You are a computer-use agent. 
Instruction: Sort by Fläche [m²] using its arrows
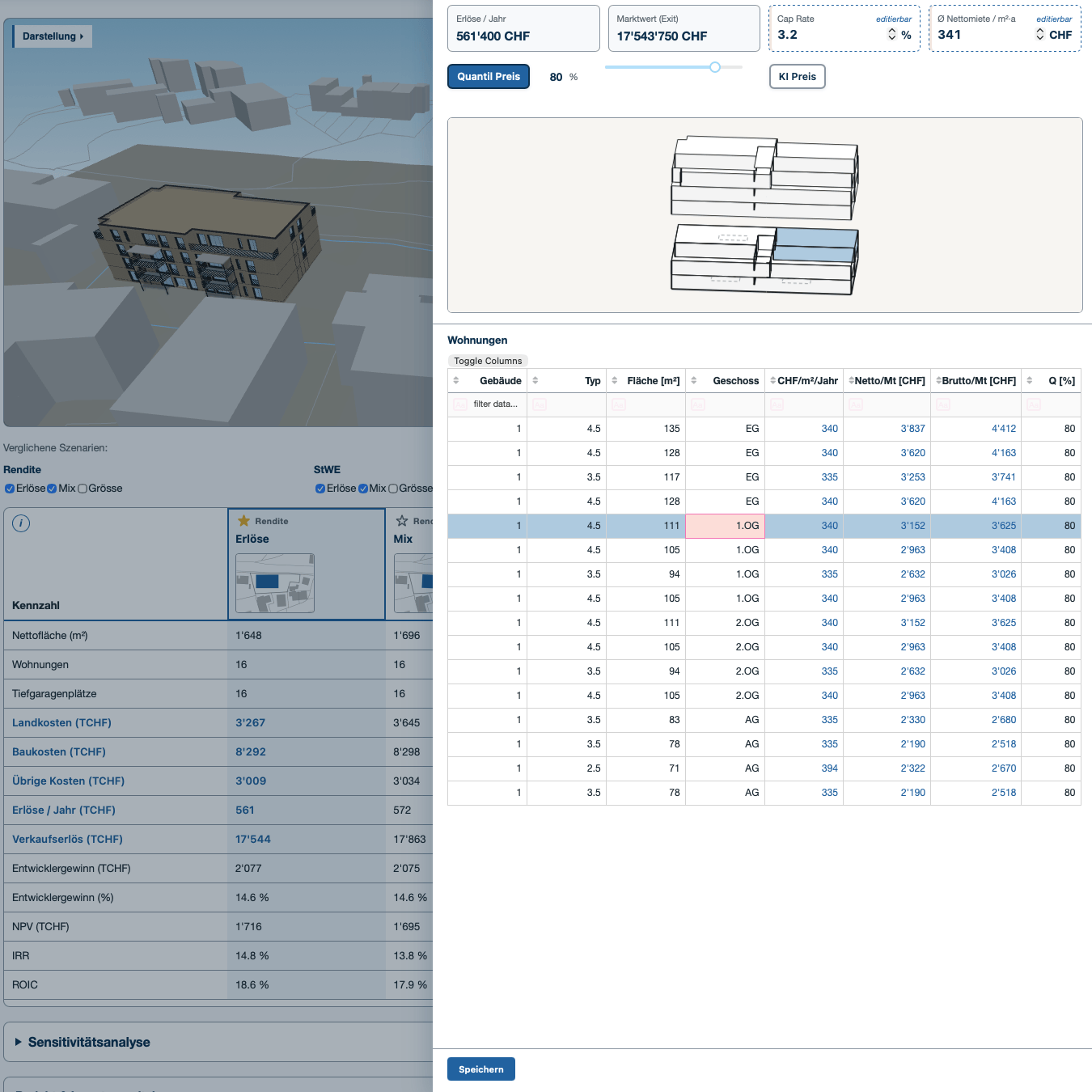click(615, 380)
